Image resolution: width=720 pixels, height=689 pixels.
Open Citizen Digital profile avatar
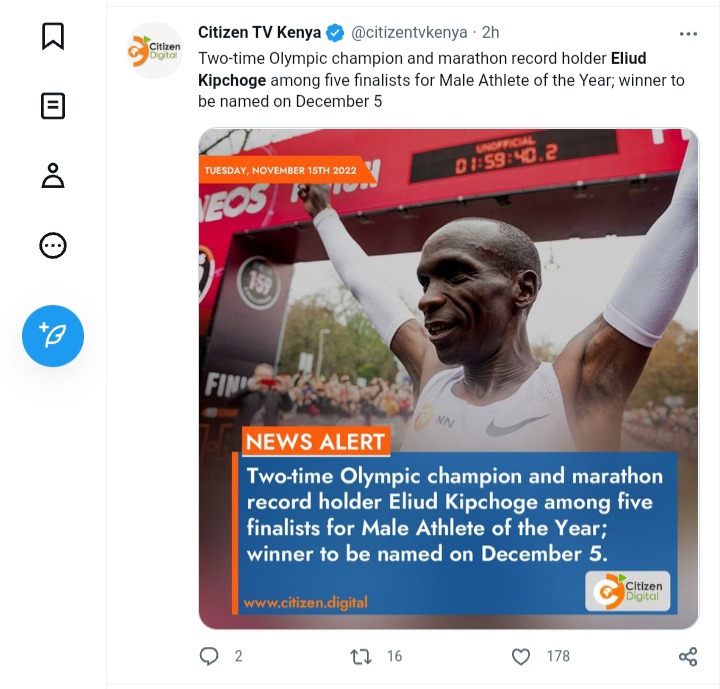[155, 51]
